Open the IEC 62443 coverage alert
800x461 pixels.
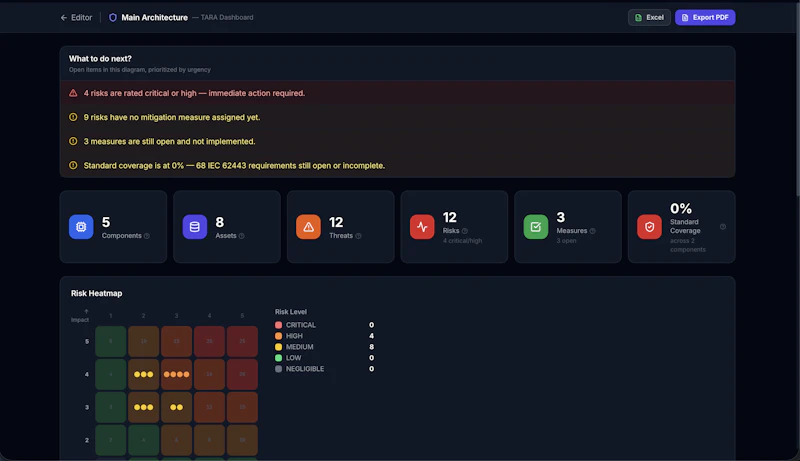click(397, 165)
